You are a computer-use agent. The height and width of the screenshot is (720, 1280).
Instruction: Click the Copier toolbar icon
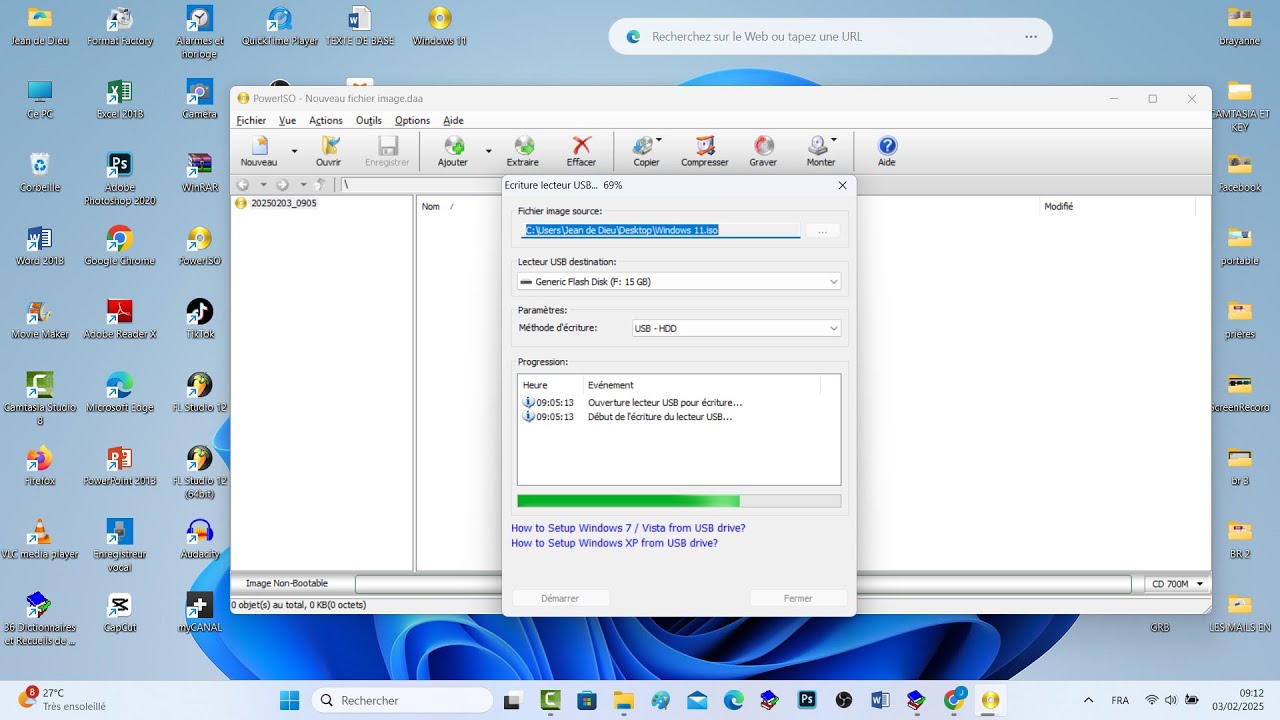(646, 152)
